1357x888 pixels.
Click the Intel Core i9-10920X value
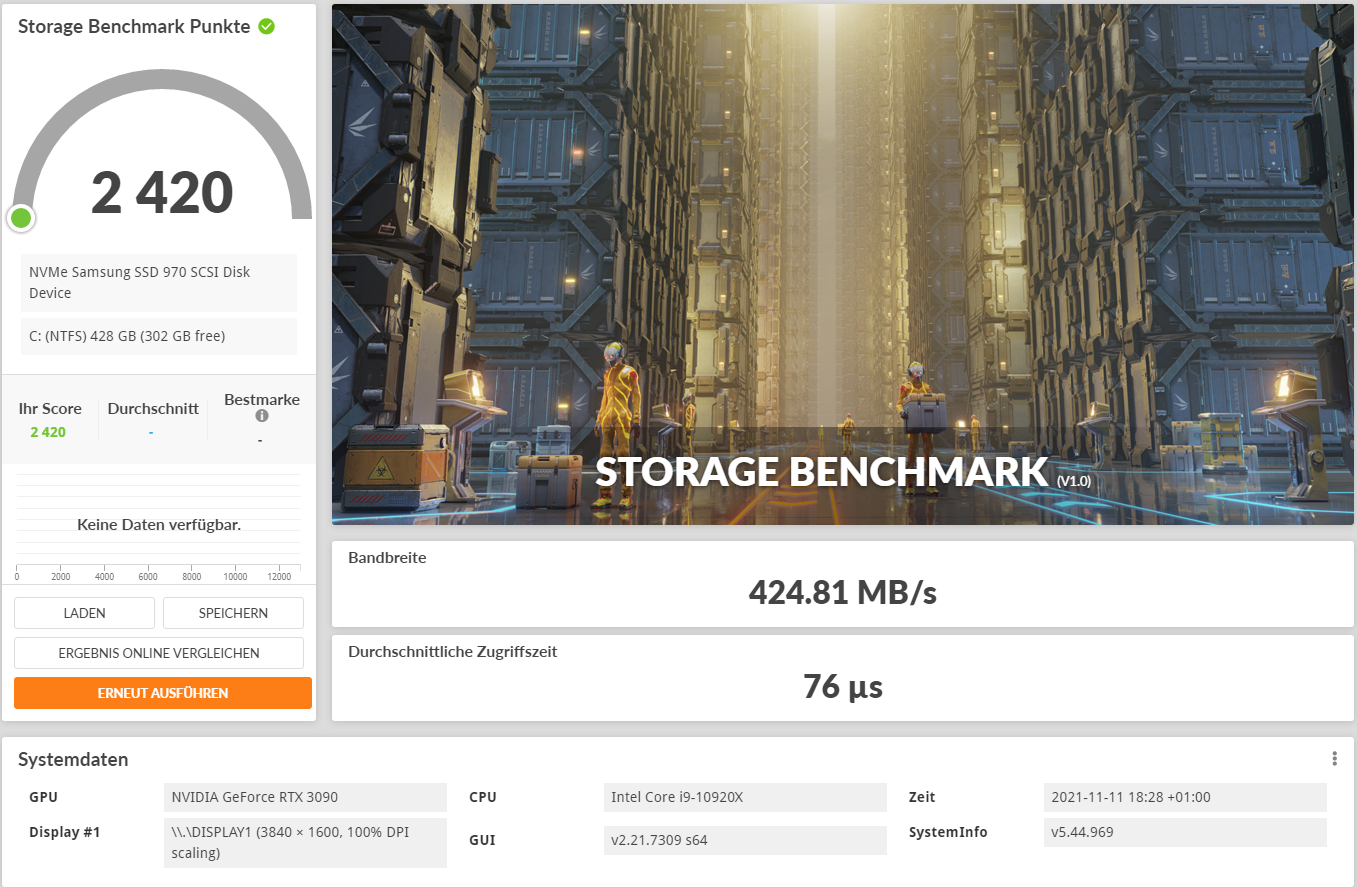click(x=745, y=797)
